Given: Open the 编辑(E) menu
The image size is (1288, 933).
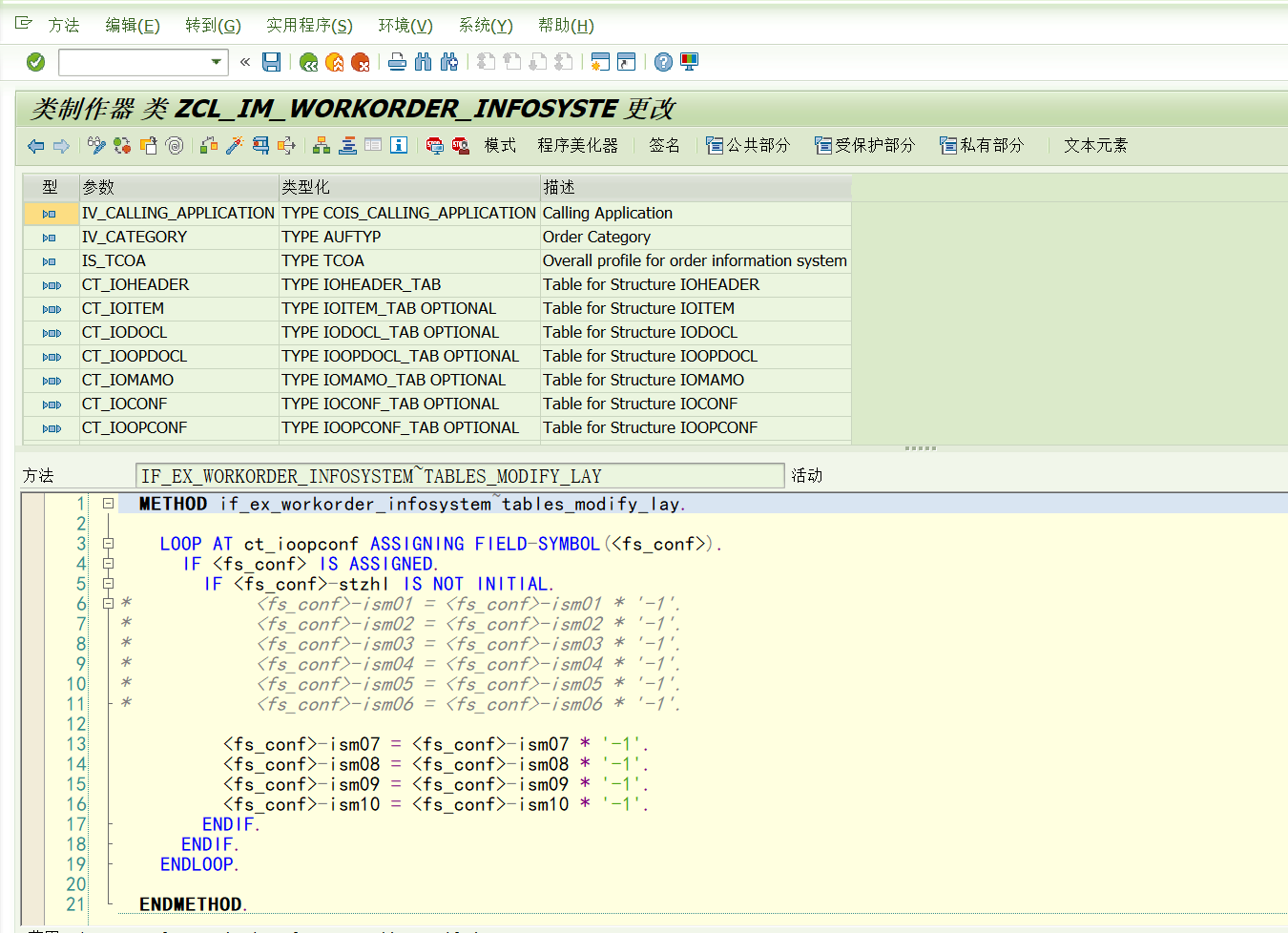Looking at the screenshot, I should 132,26.
